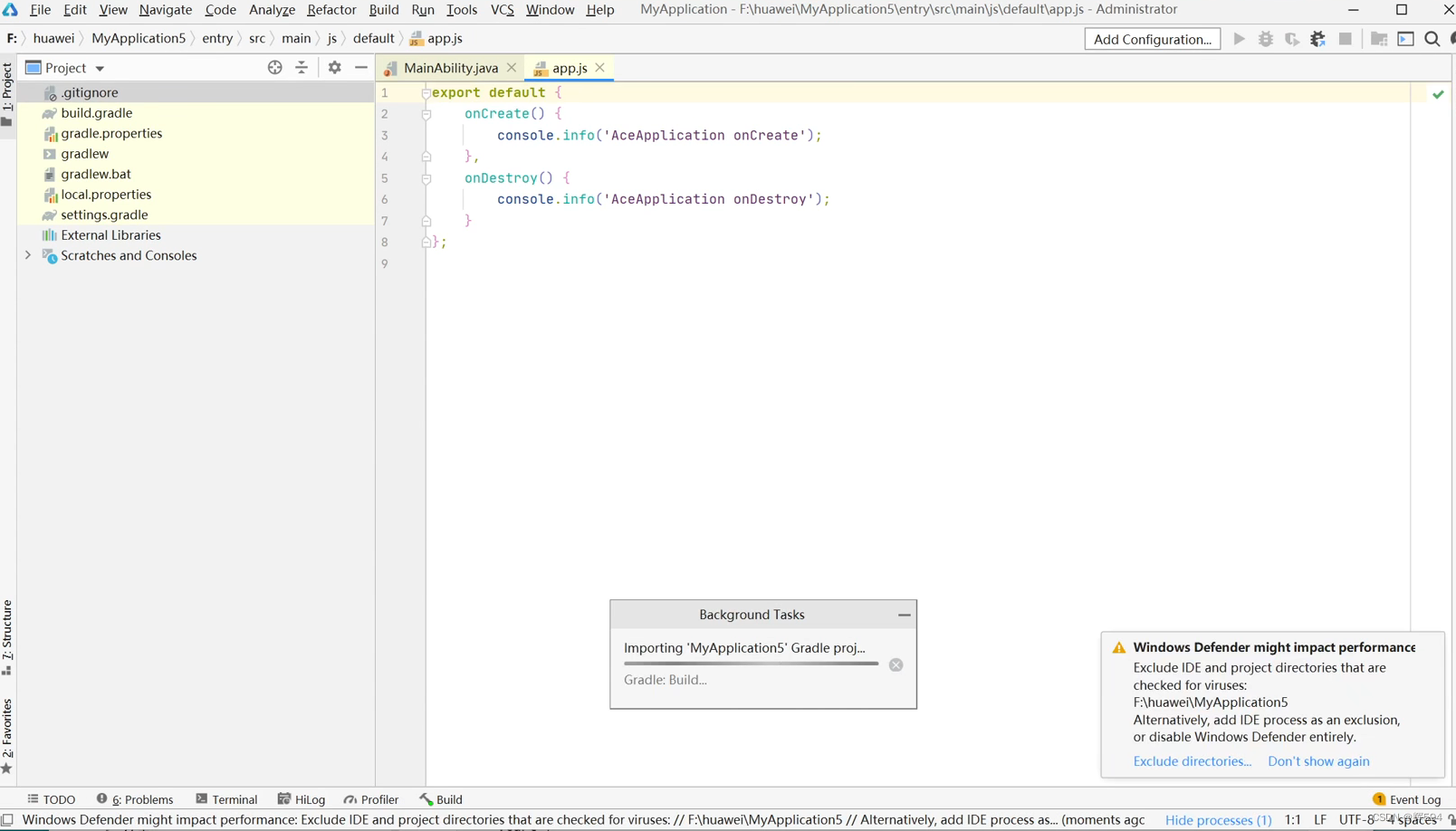
Task: Select local.properties file
Action: (196, 195)
